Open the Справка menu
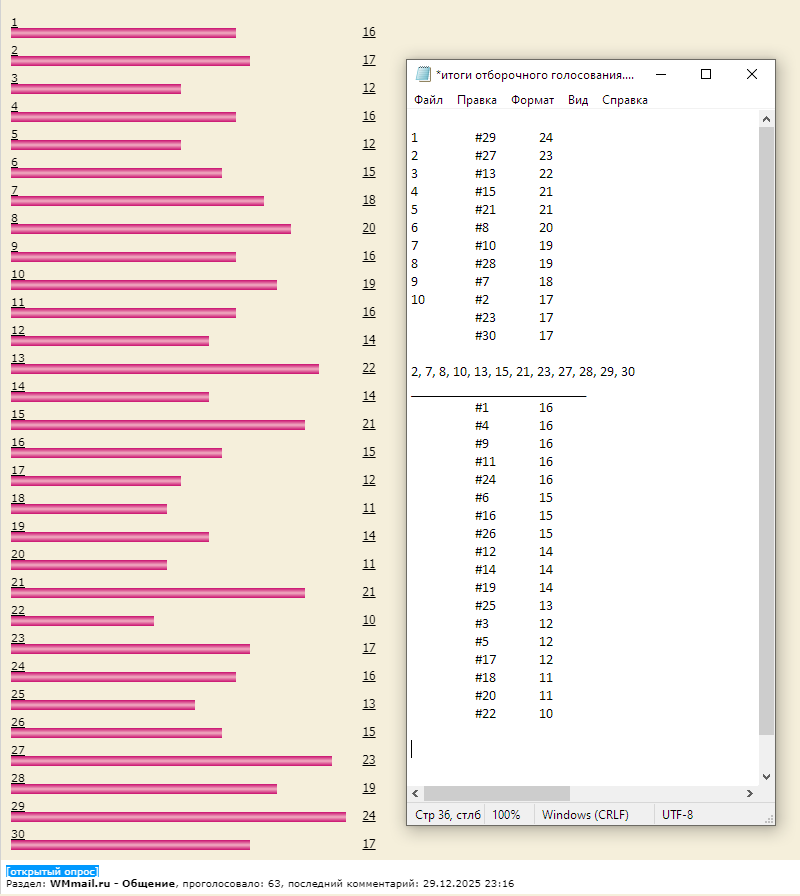 625,100
